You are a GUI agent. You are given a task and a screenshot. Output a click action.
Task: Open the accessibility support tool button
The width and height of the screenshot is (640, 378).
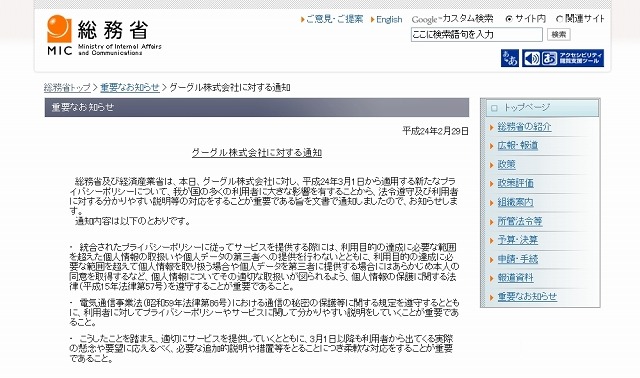(x=563, y=58)
